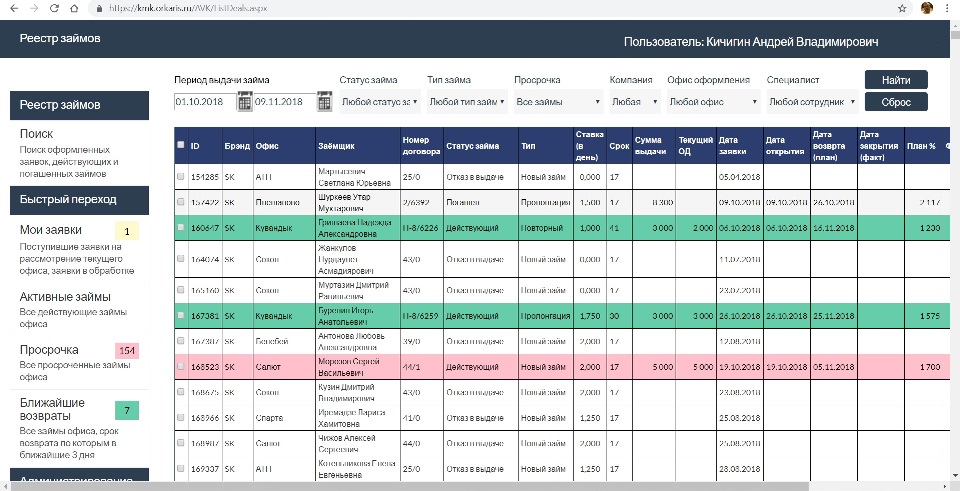Go back in browser history

pos(14,9)
